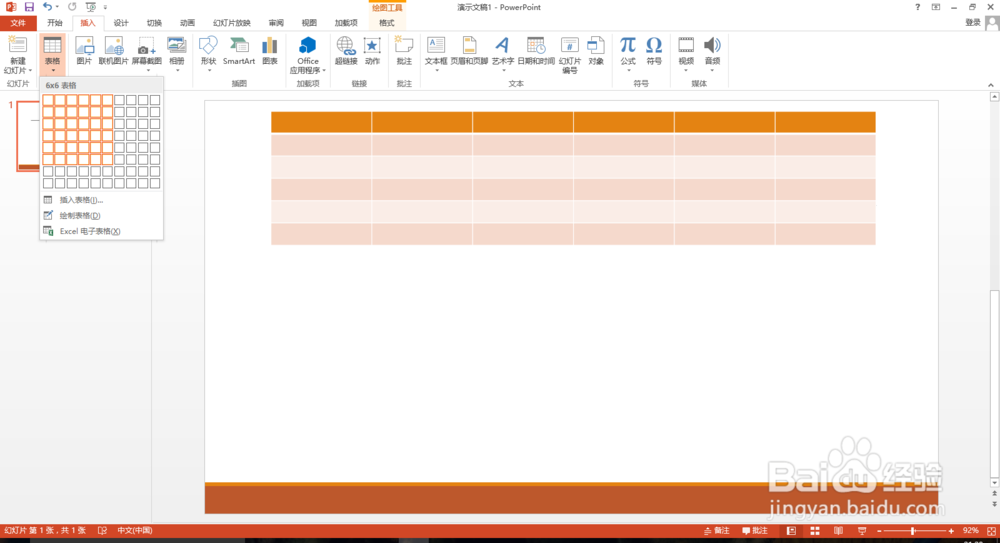Switch to the Home (开始) tab
The height and width of the screenshot is (543, 1000).
coord(55,23)
